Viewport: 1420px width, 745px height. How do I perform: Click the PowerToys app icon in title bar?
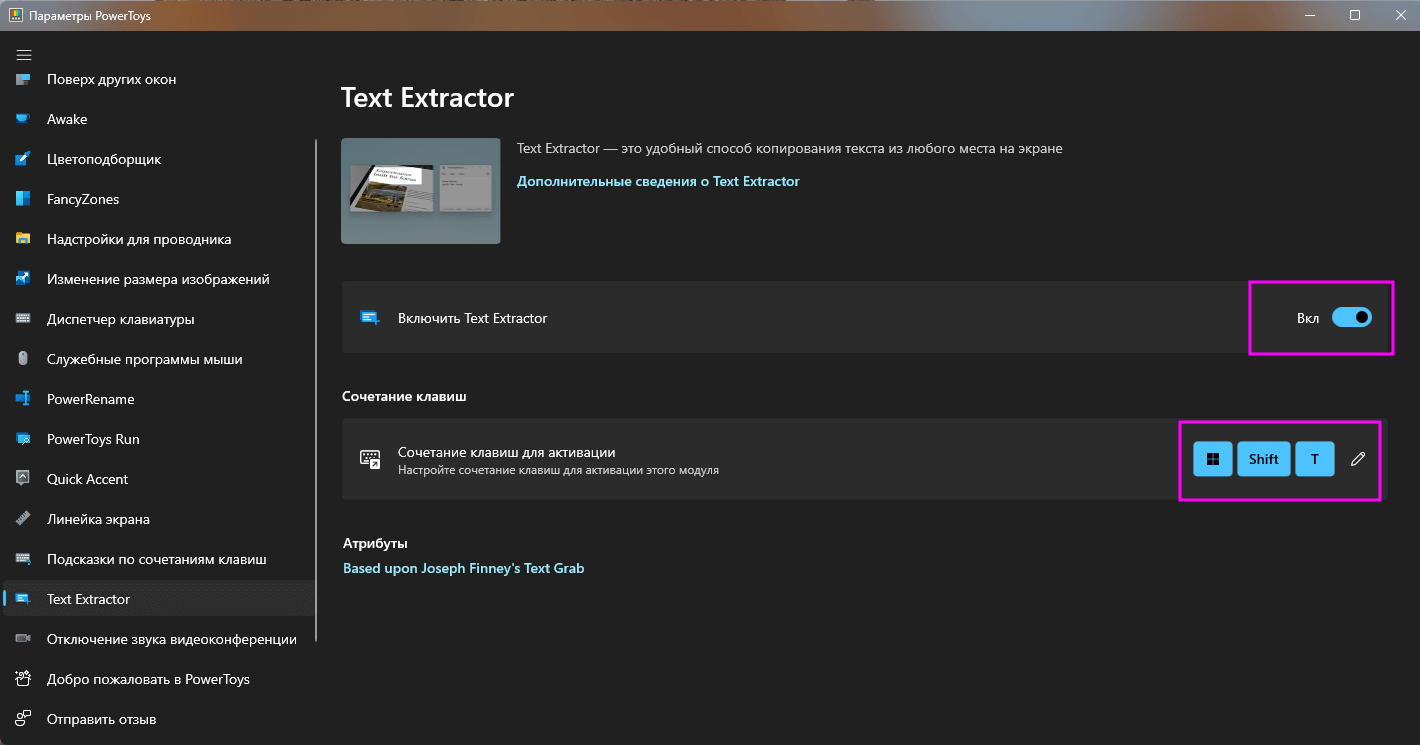pyautogui.click(x=16, y=16)
